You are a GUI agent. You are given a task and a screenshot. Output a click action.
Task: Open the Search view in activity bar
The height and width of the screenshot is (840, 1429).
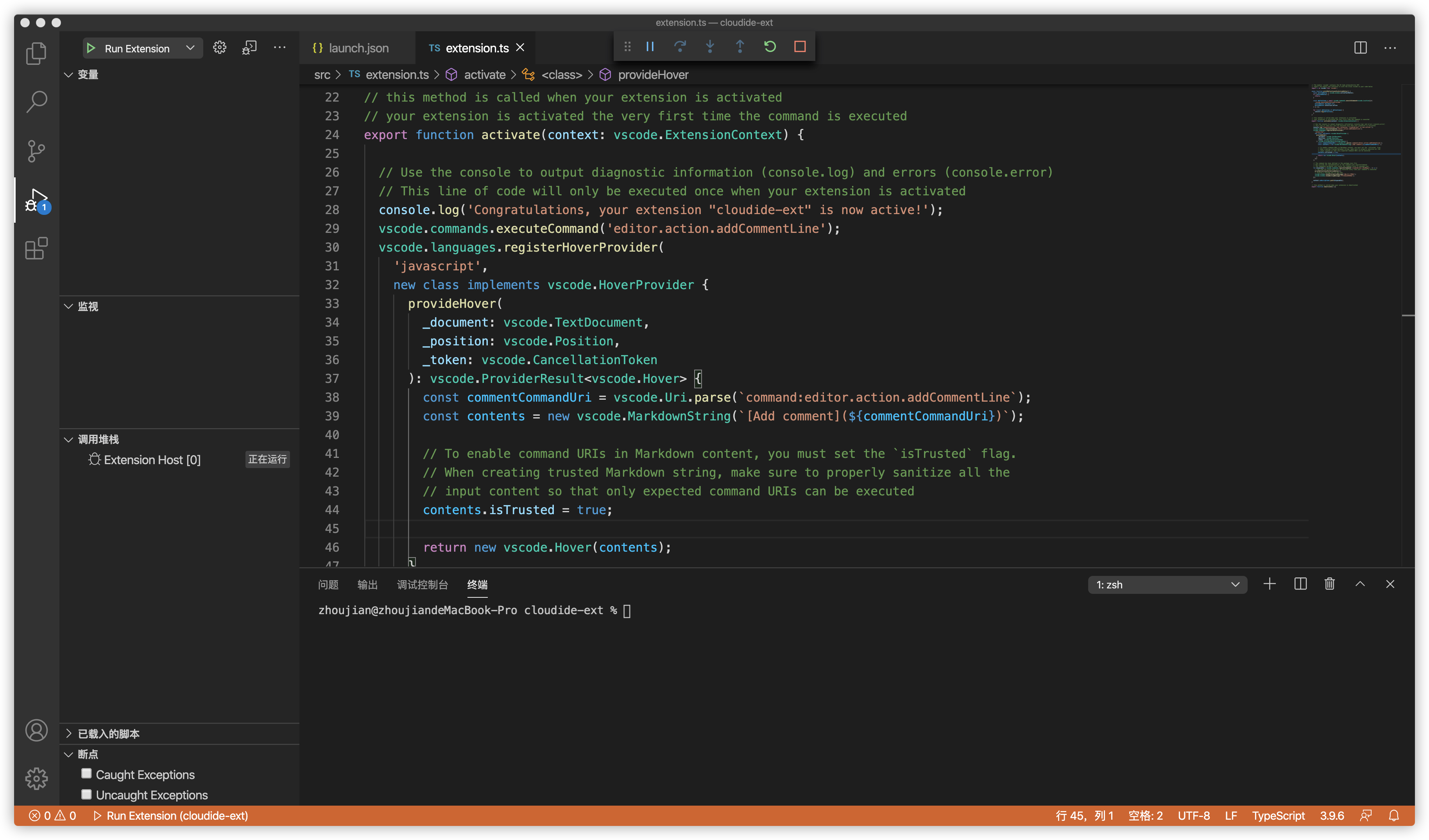pyautogui.click(x=36, y=102)
